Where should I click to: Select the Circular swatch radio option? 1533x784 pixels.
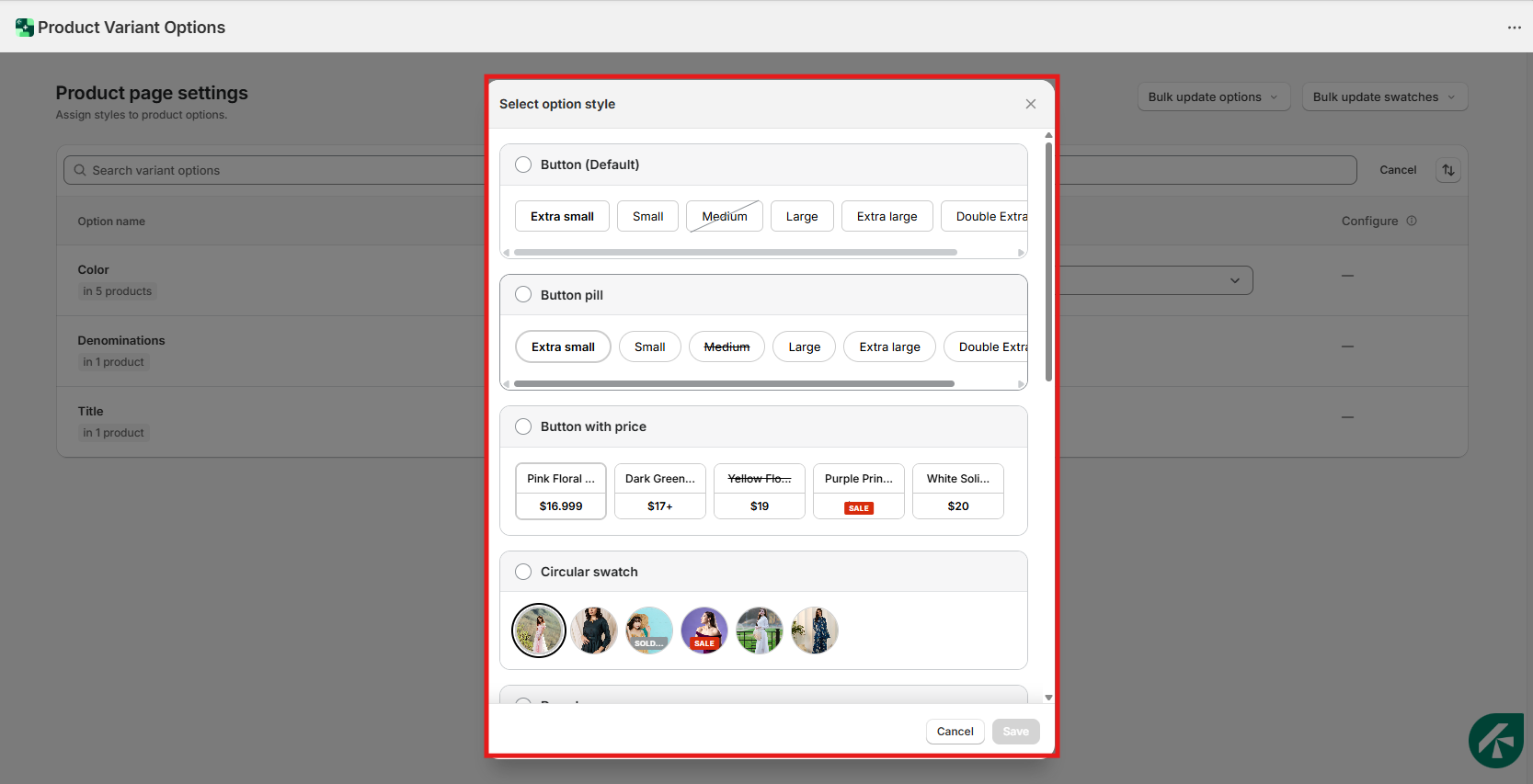[523, 572]
